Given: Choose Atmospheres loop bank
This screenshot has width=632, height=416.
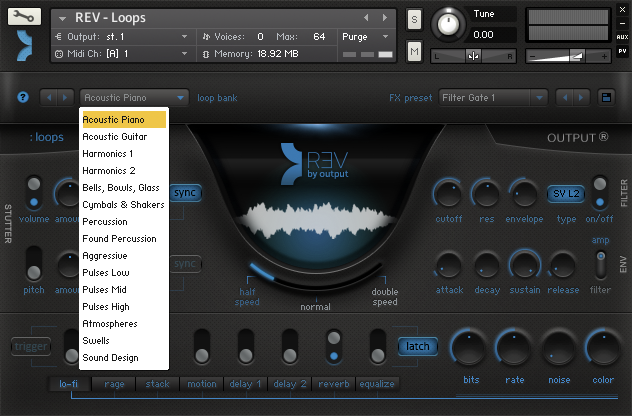Looking at the screenshot, I should click(124, 324).
